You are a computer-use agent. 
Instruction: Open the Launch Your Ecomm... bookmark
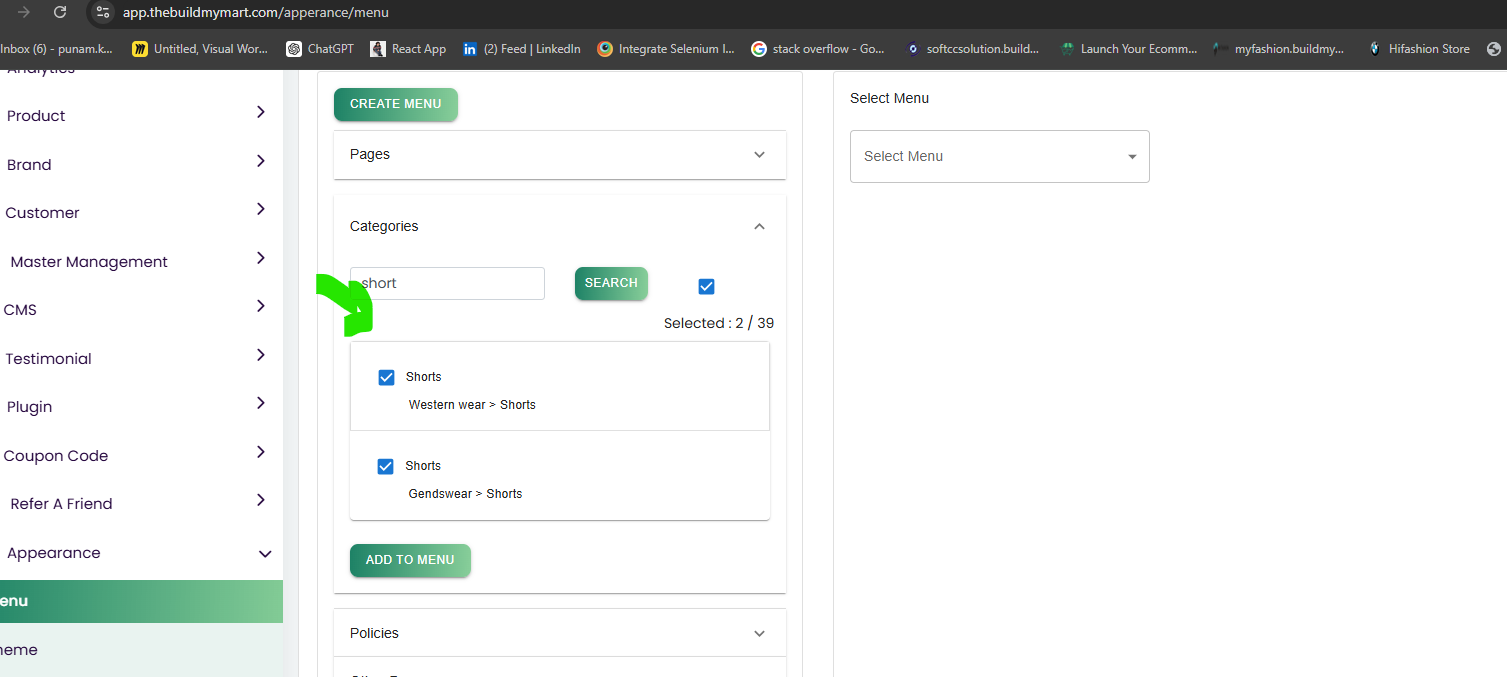(x=1128, y=48)
